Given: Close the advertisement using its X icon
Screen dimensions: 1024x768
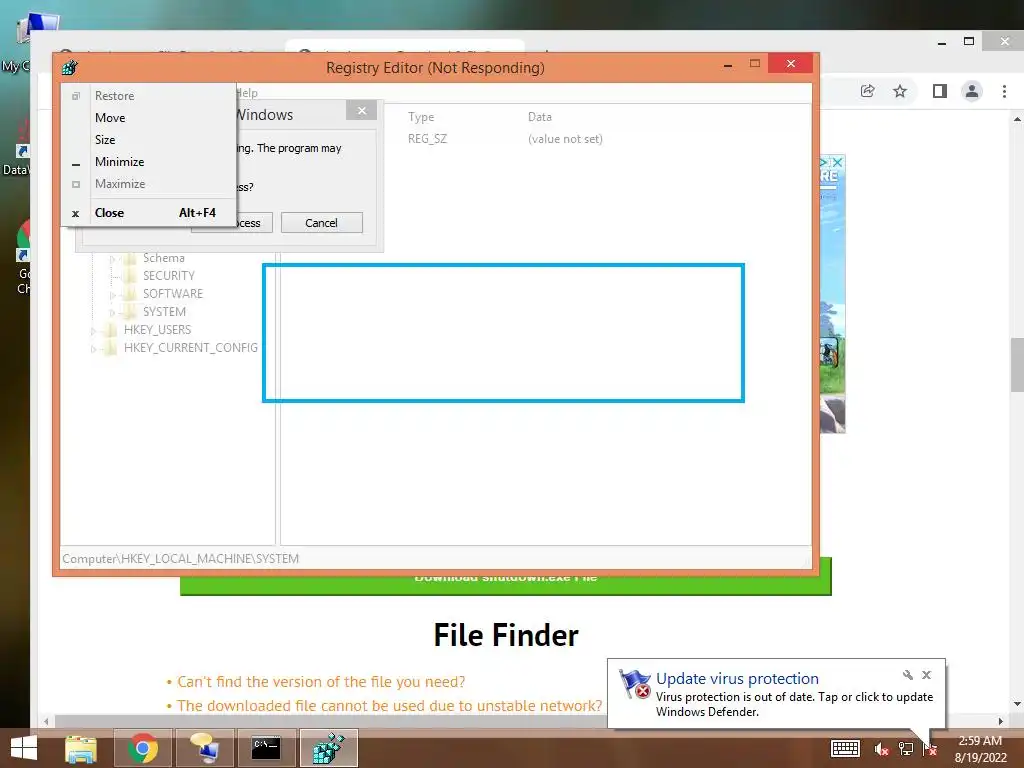Looking at the screenshot, I should pyautogui.click(x=839, y=162).
